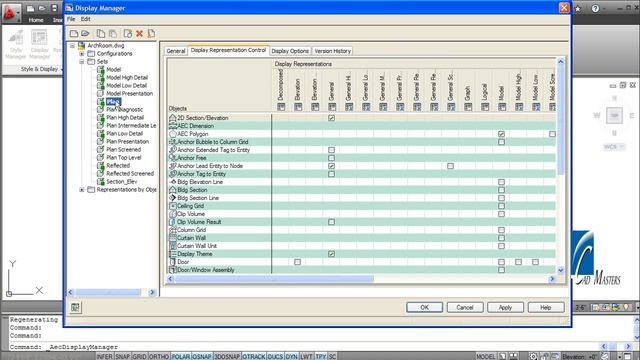Select the Reflected Screened set
Screen dimensions: 640x360
[130, 173]
